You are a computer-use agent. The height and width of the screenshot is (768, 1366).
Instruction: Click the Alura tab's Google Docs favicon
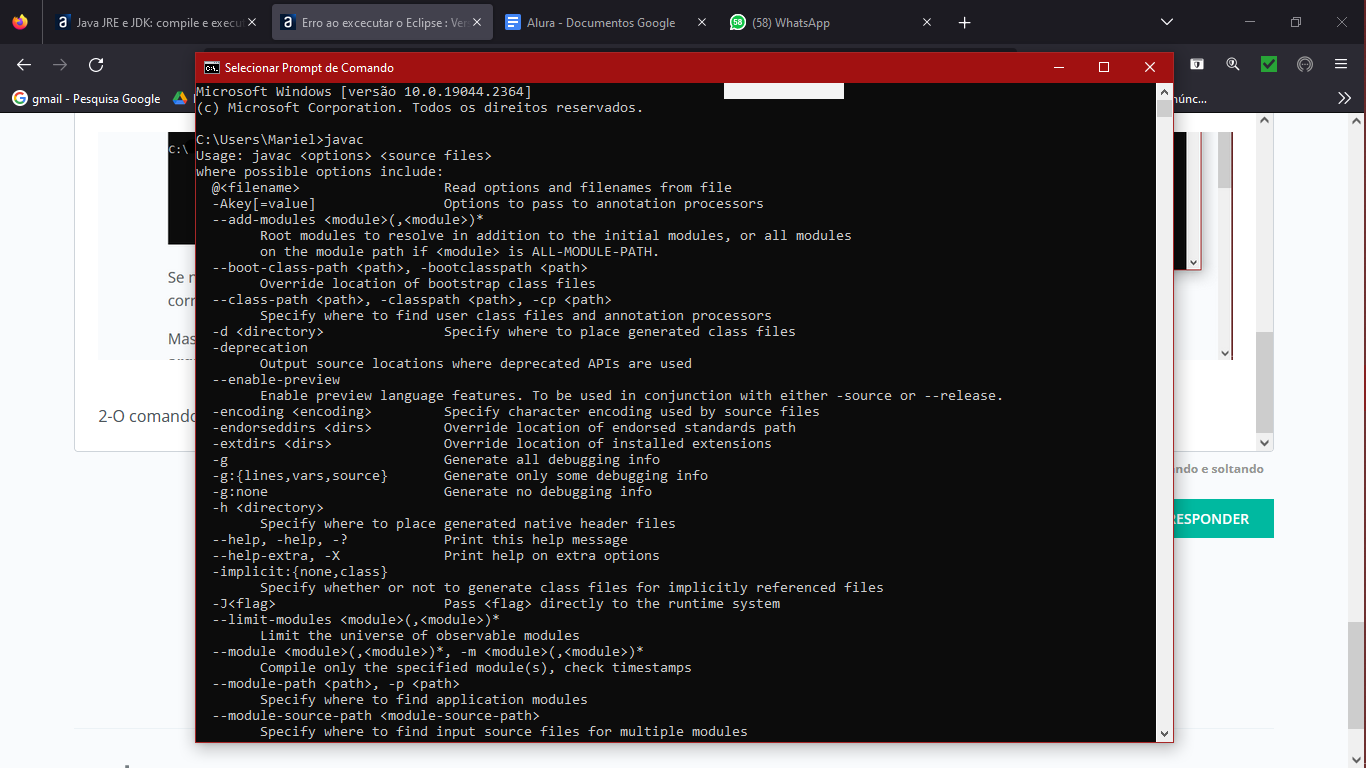[x=513, y=22]
